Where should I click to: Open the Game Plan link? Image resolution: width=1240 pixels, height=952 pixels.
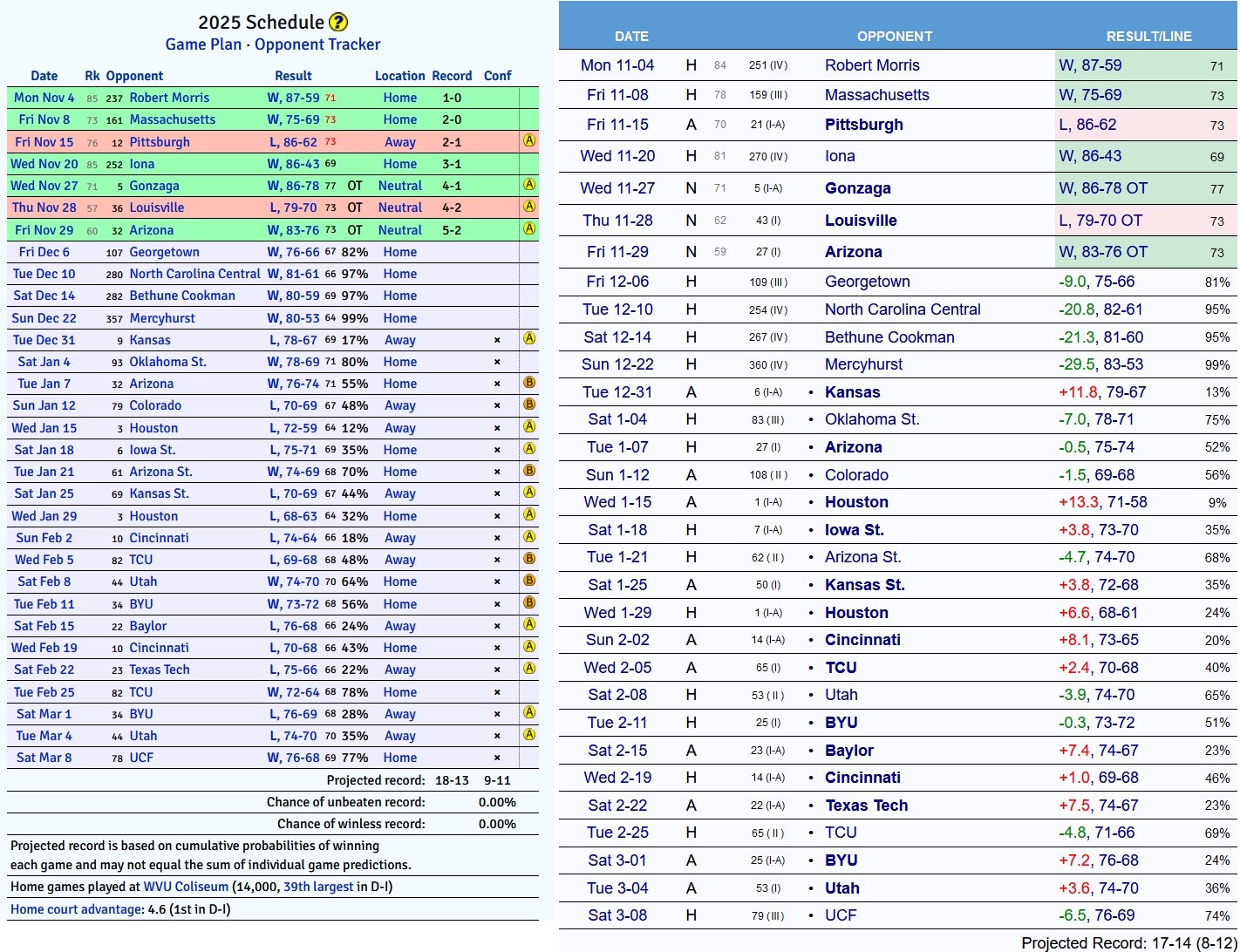[x=203, y=44]
